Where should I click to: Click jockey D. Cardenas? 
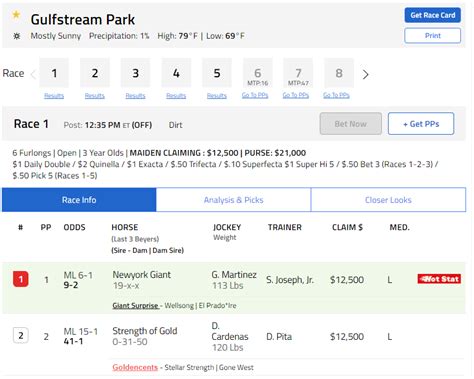tap(230, 331)
